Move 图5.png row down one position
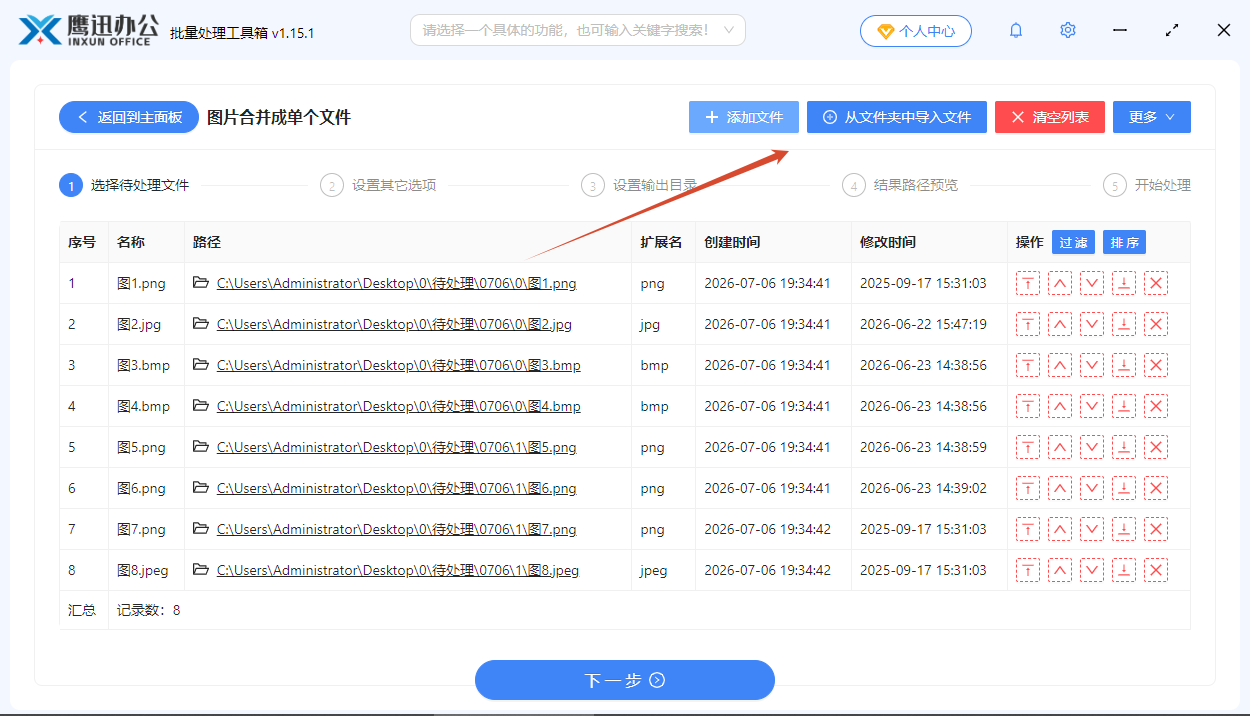The height and width of the screenshot is (716, 1250). [x=1092, y=447]
